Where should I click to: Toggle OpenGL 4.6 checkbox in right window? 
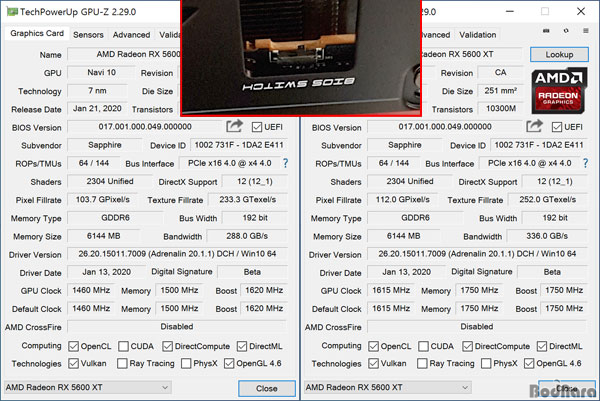tap(529, 363)
